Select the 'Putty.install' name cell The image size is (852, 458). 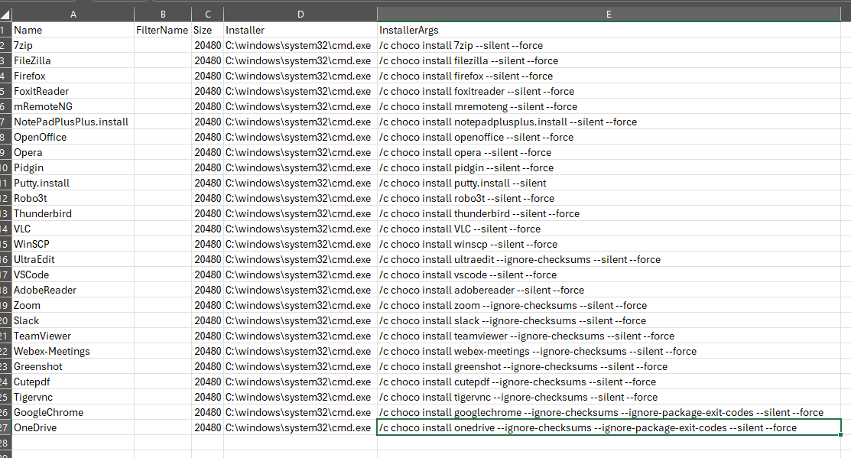[x=73, y=183]
